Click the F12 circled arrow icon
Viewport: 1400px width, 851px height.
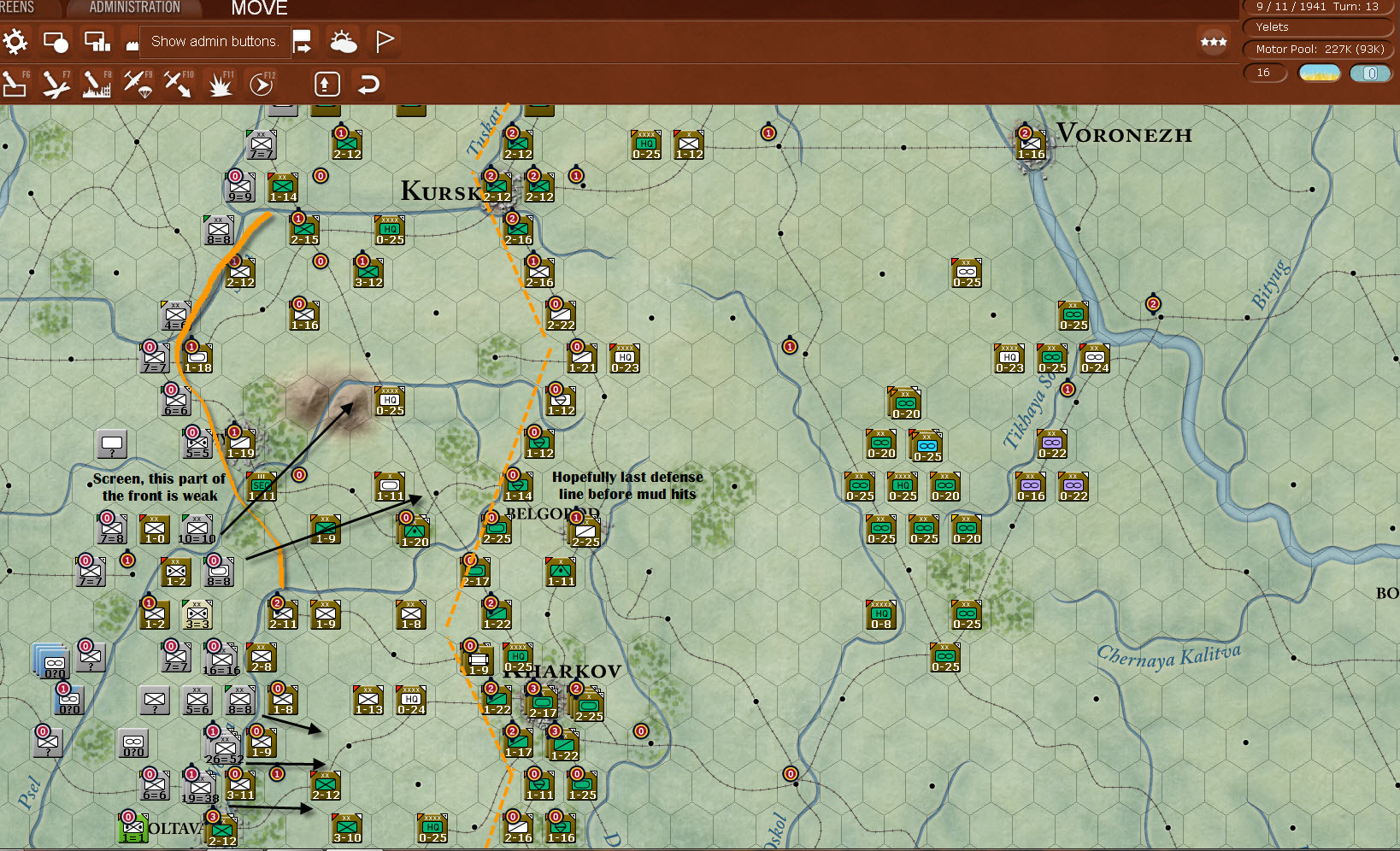click(x=262, y=84)
